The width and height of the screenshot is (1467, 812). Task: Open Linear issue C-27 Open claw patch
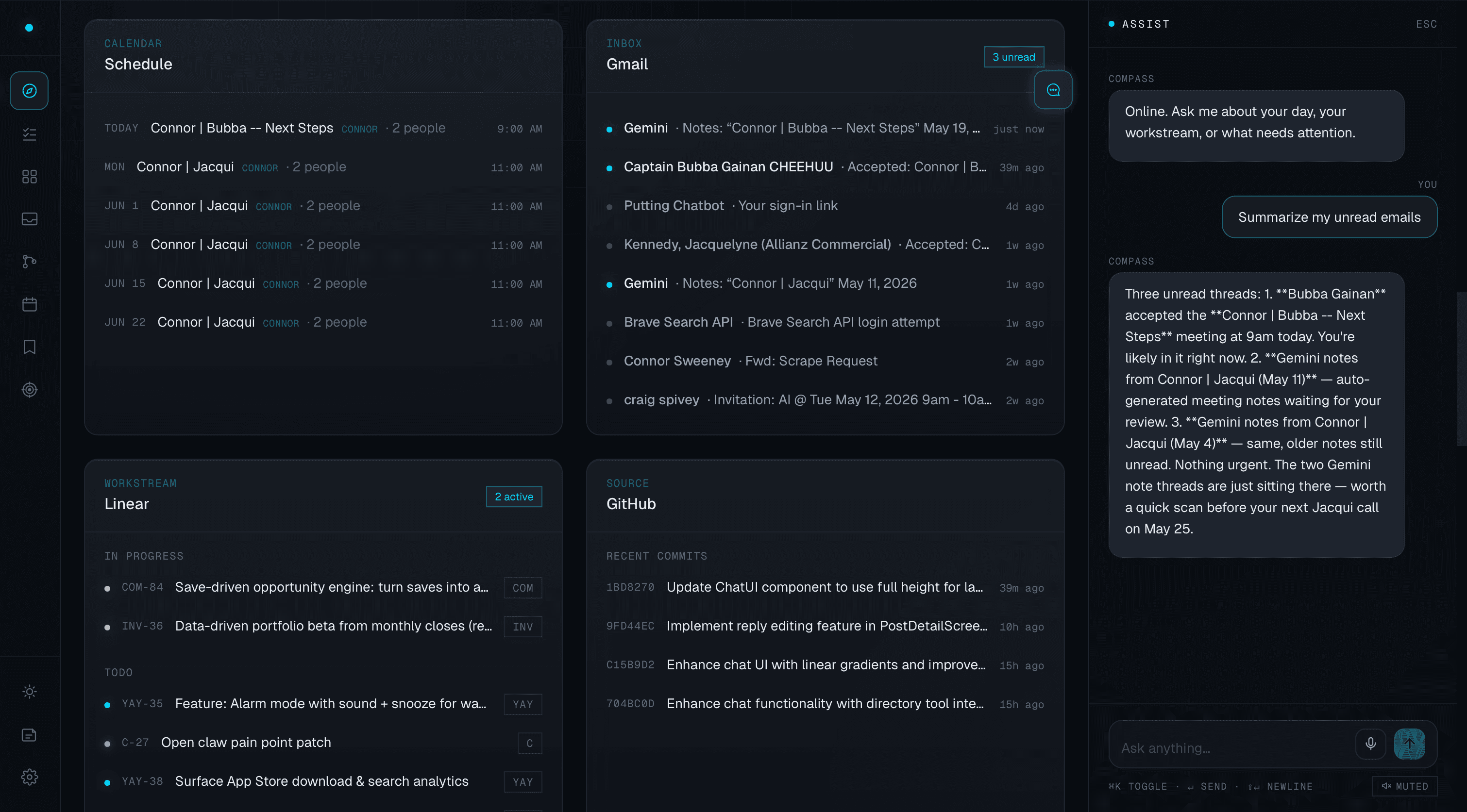coord(323,743)
